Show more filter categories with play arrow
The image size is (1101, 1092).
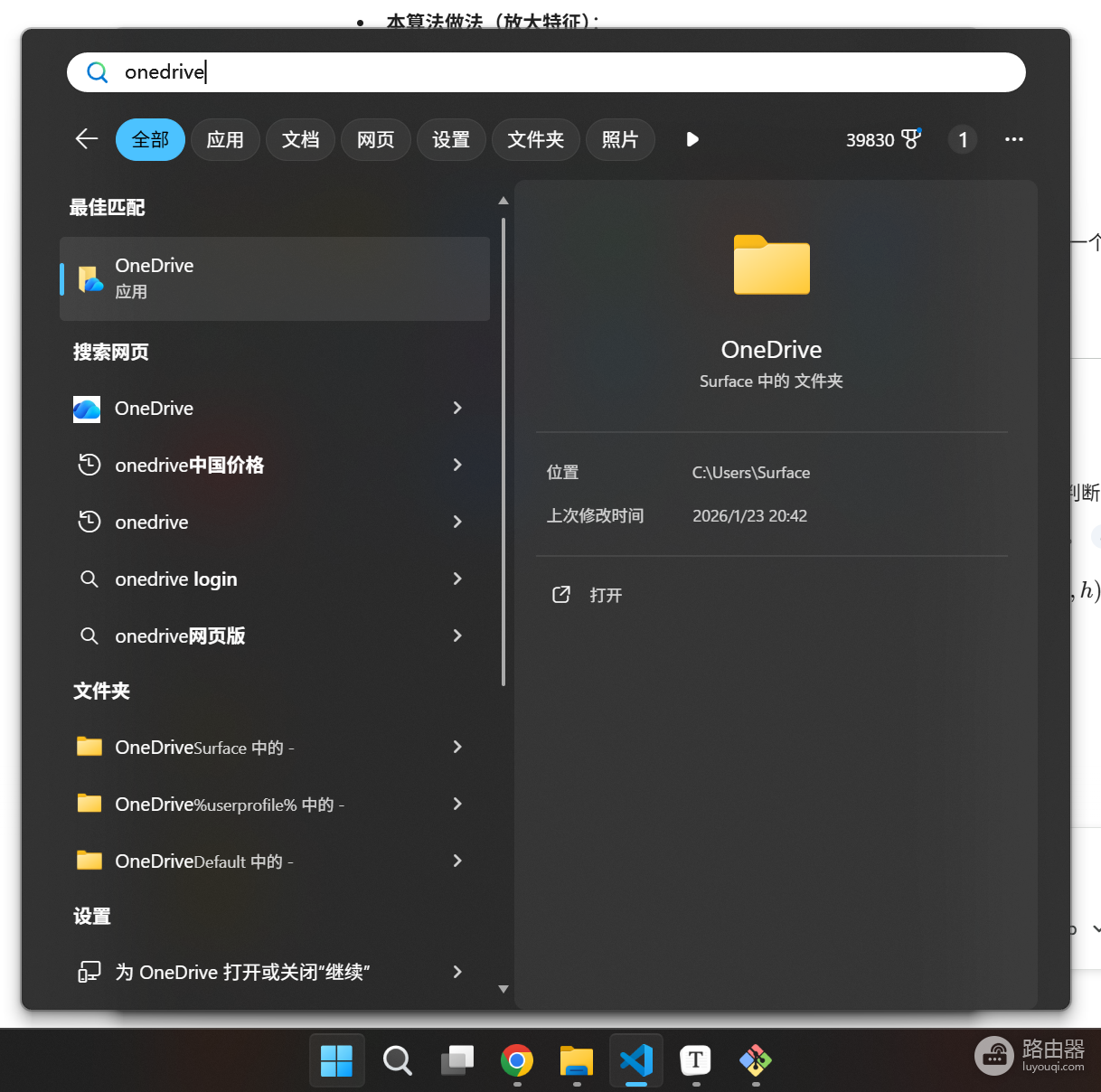click(692, 139)
